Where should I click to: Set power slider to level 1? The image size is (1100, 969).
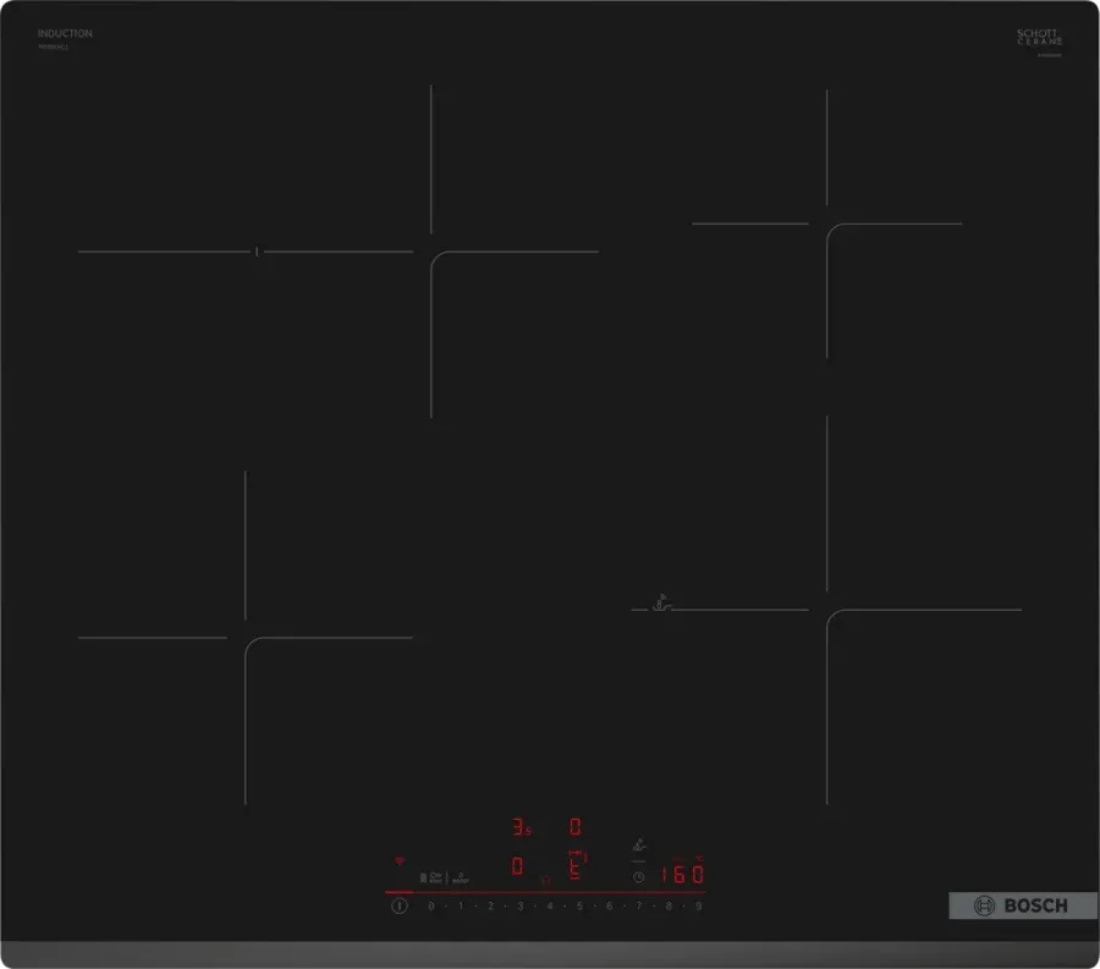pos(461,906)
